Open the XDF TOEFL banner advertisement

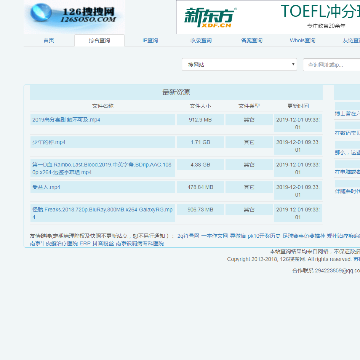coord(268,17)
